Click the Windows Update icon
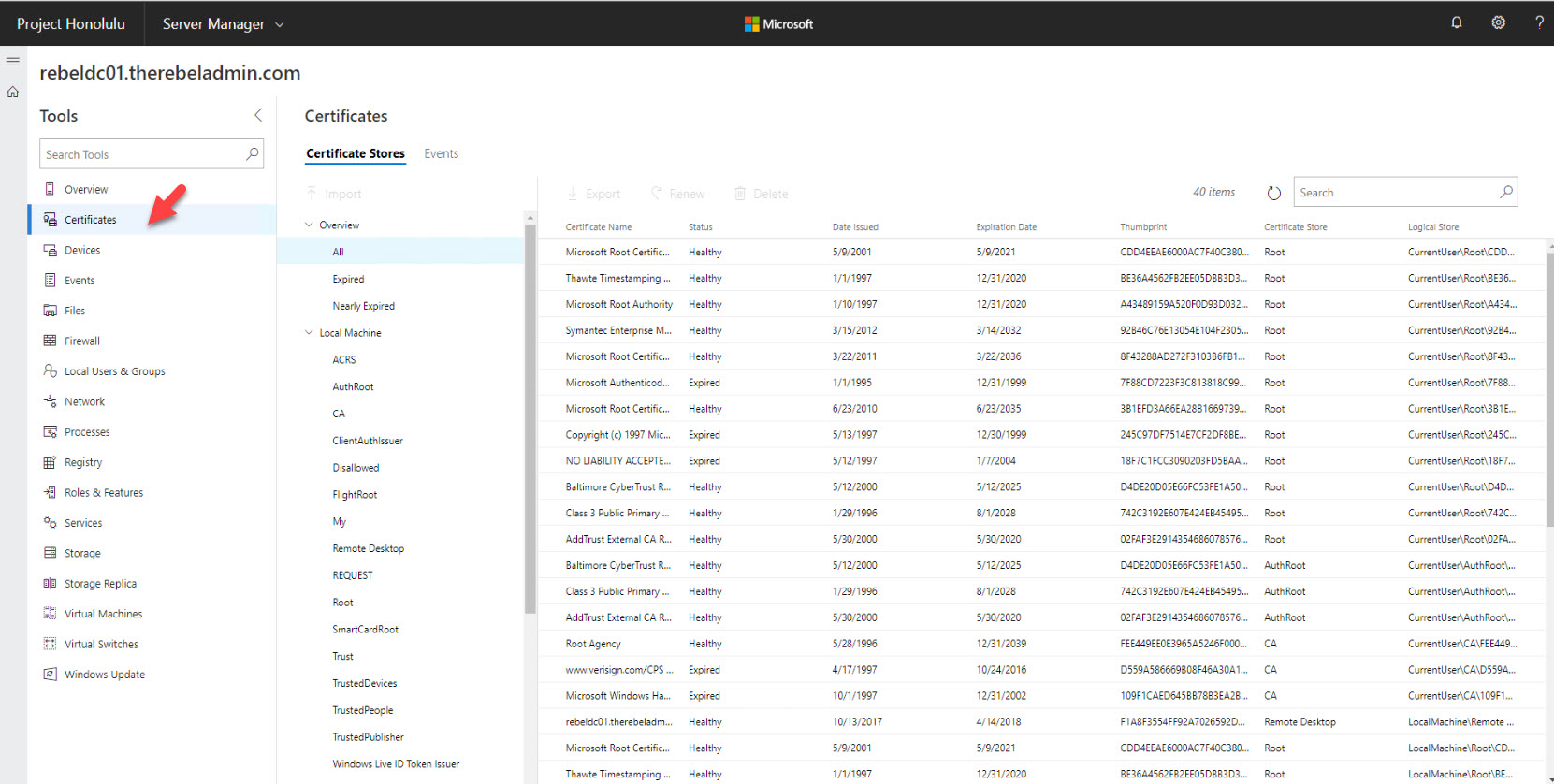This screenshot has width=1554, height=784. [x=50, y=674]
